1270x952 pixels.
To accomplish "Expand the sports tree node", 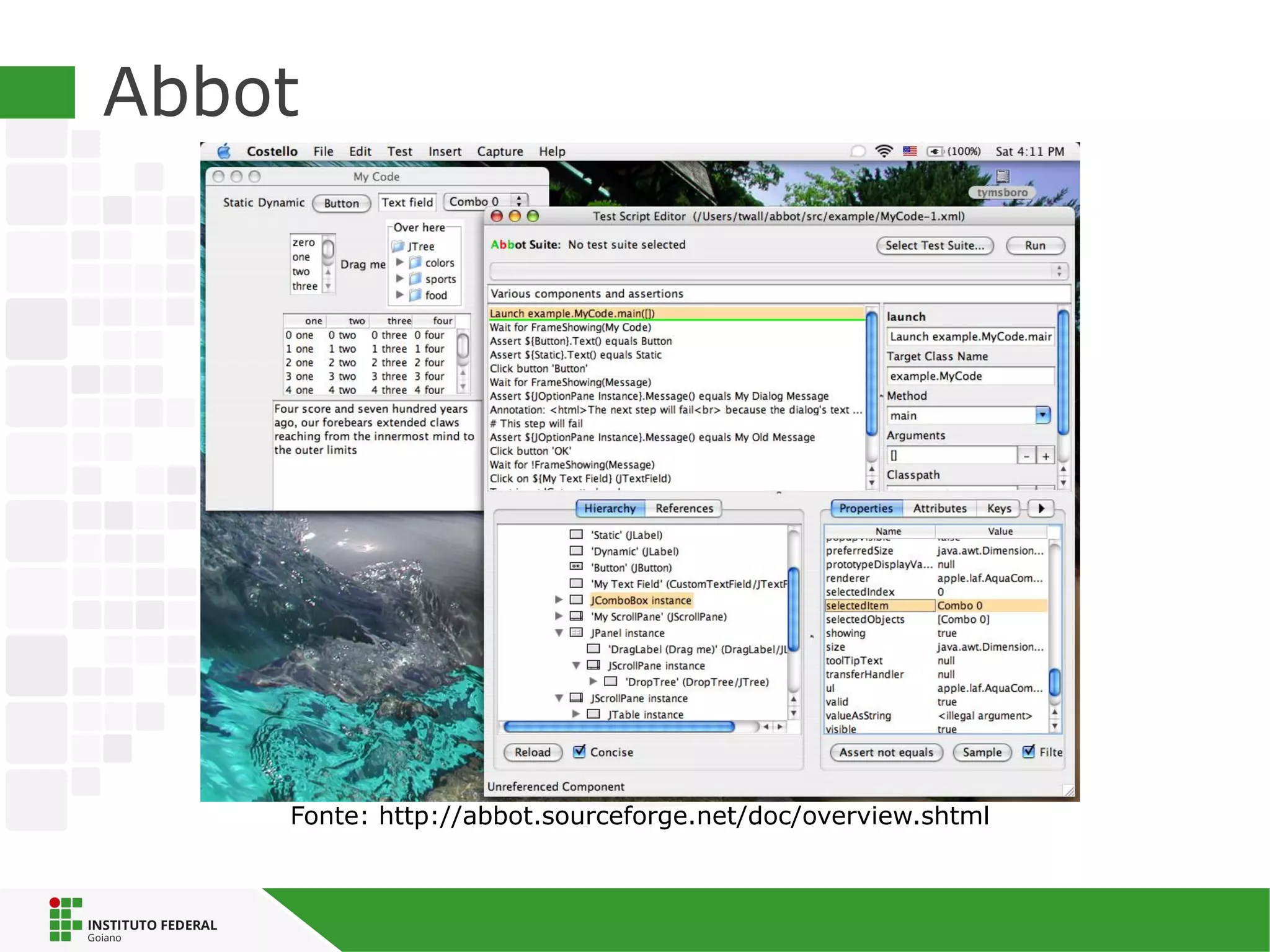I will click(x=400, y=278).
